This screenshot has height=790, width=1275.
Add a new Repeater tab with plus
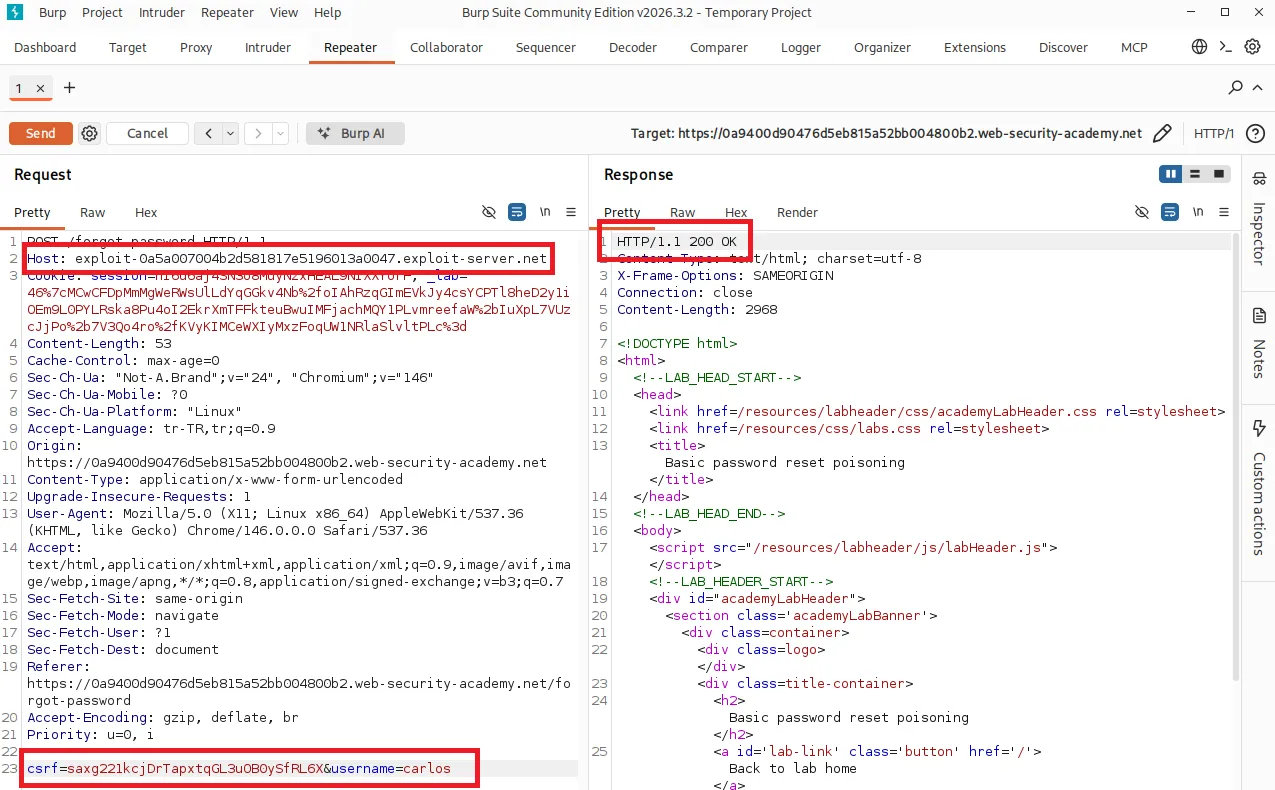click(69, 88)
